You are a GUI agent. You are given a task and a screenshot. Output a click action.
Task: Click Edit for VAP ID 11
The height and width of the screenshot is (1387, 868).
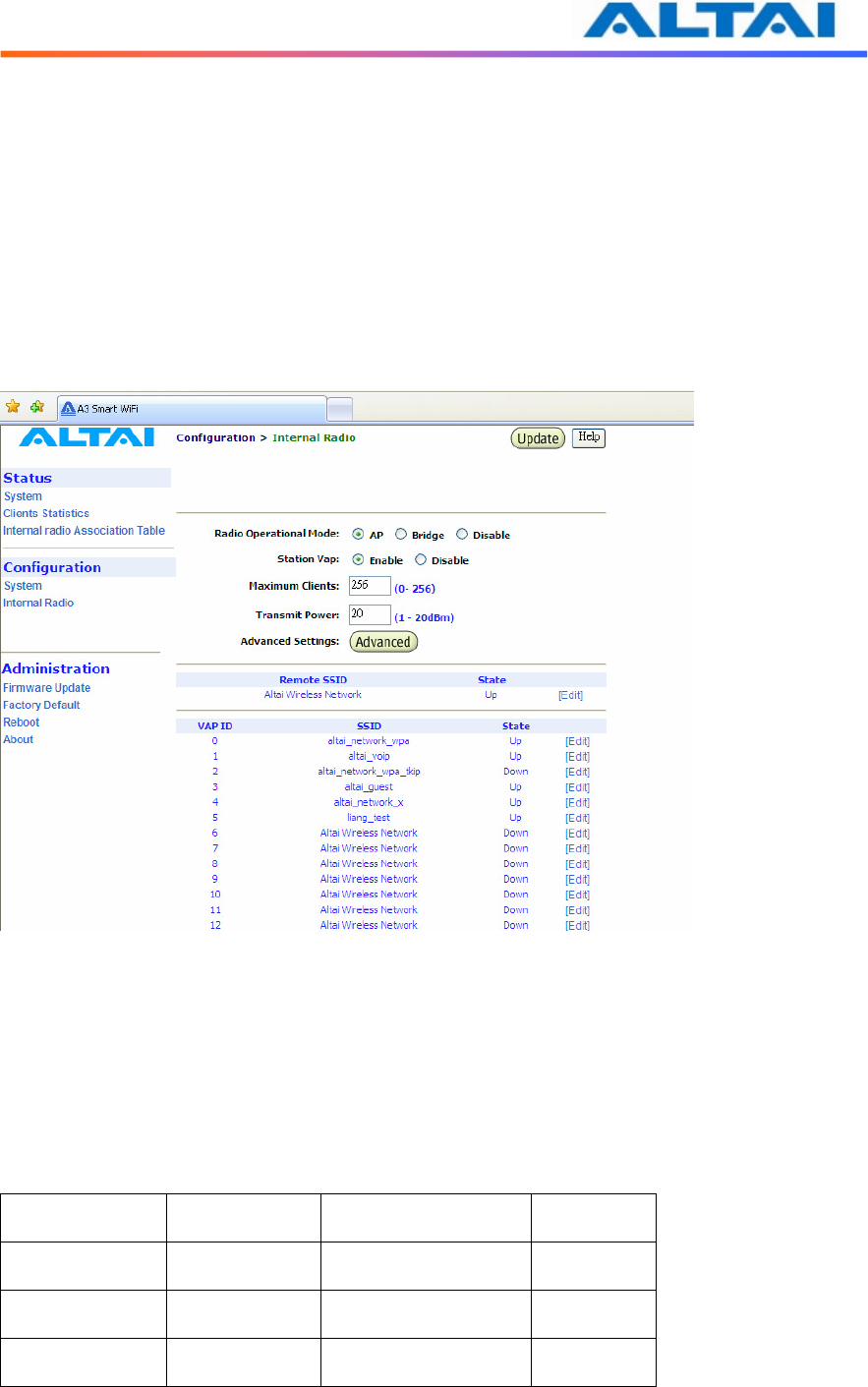pyautogui.click(x=577, y=910)
